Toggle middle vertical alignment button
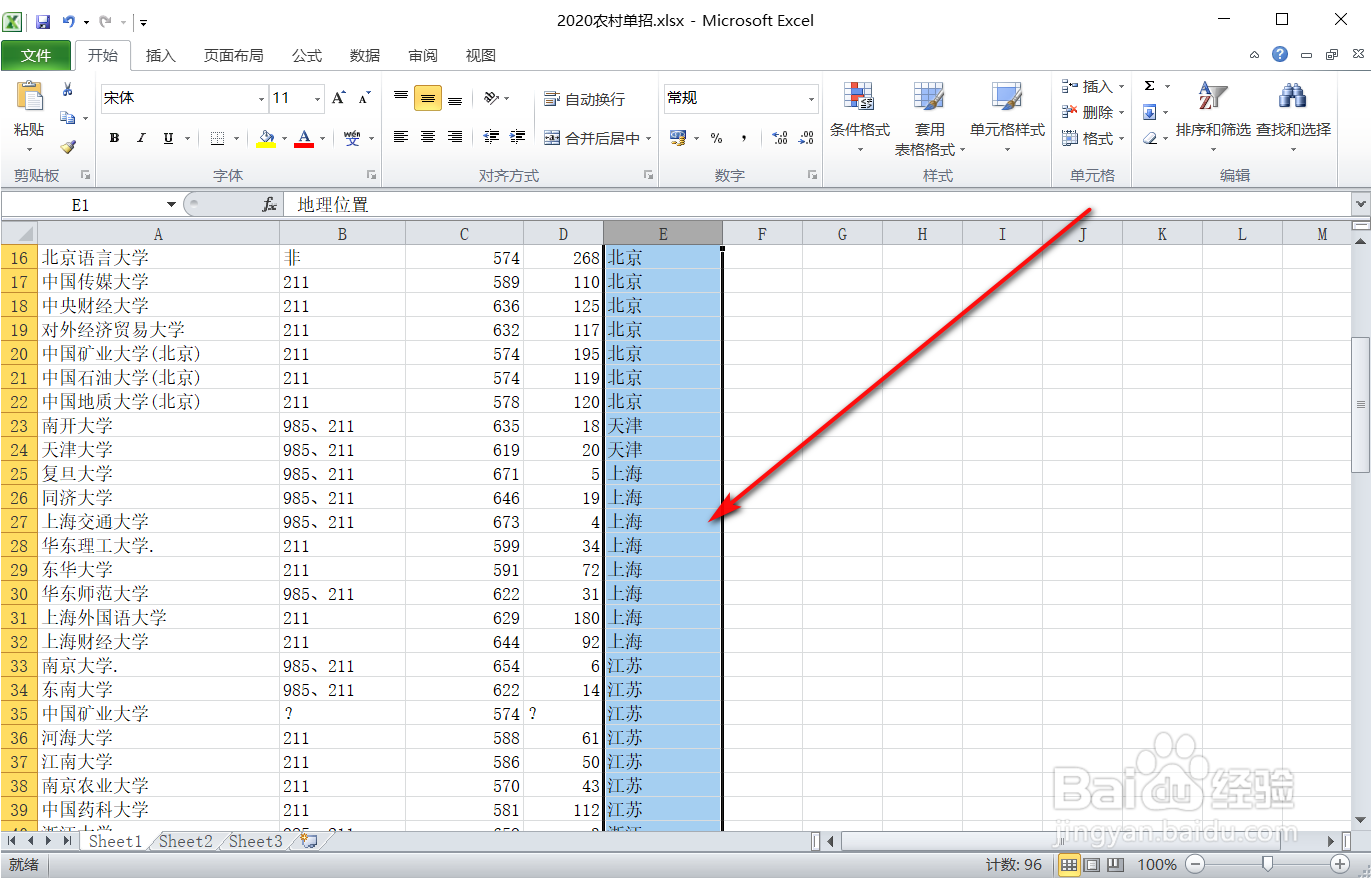Image resolution: width=1372 pixels, height=879 pixels. click(x=428, y=98)
